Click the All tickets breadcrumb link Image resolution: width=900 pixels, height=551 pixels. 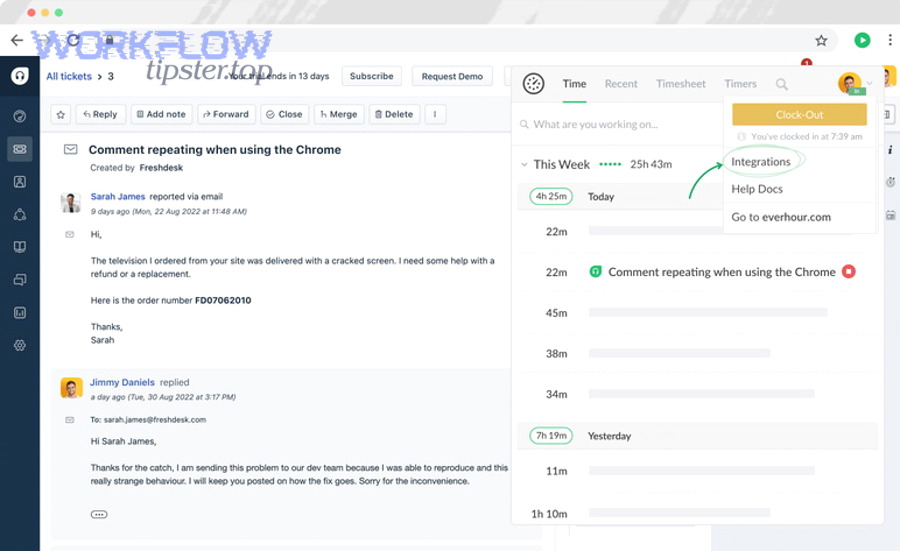pos(69,76)
